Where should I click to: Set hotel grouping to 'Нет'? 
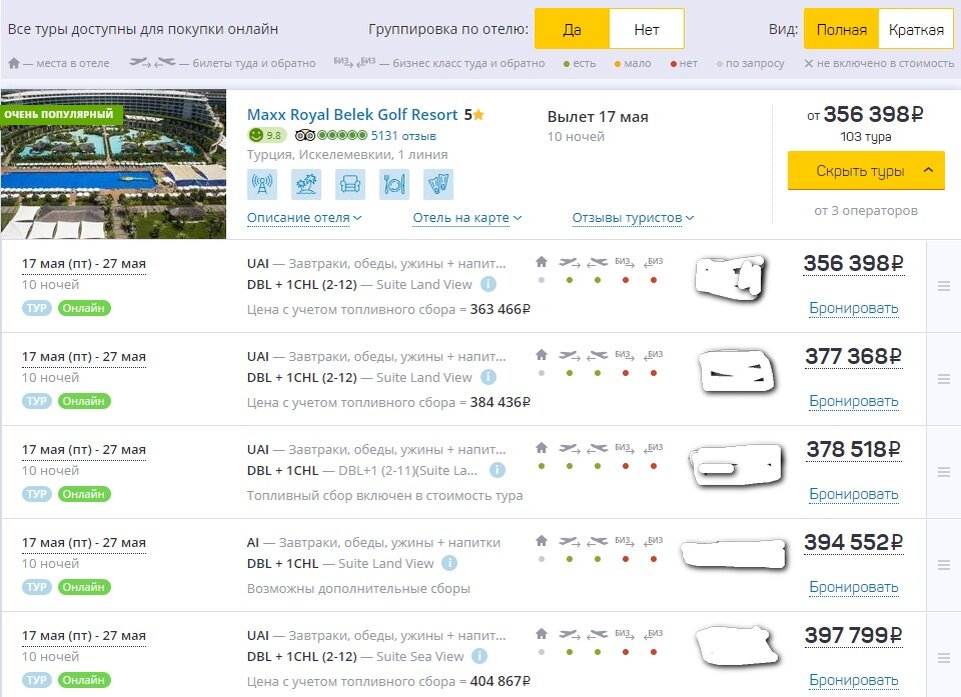(x=647, y=29)
